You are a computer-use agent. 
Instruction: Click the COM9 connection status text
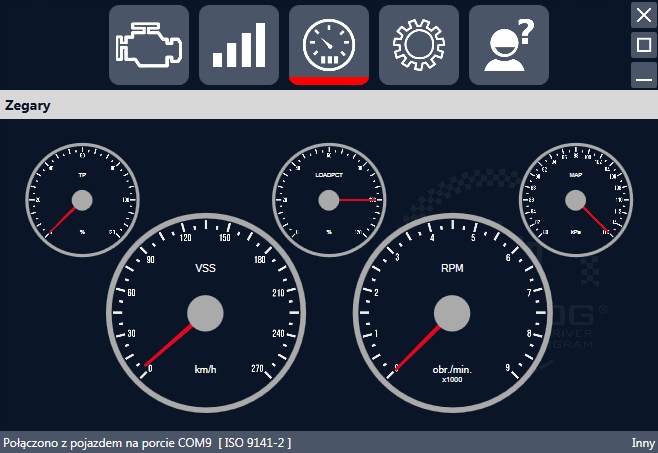click(147, 443)
